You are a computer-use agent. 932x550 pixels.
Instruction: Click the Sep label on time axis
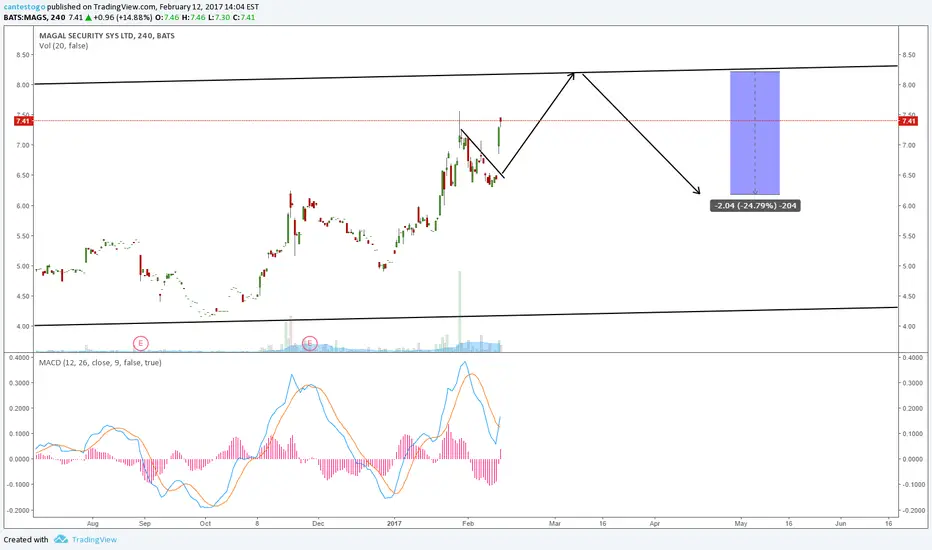click(144, 524)
